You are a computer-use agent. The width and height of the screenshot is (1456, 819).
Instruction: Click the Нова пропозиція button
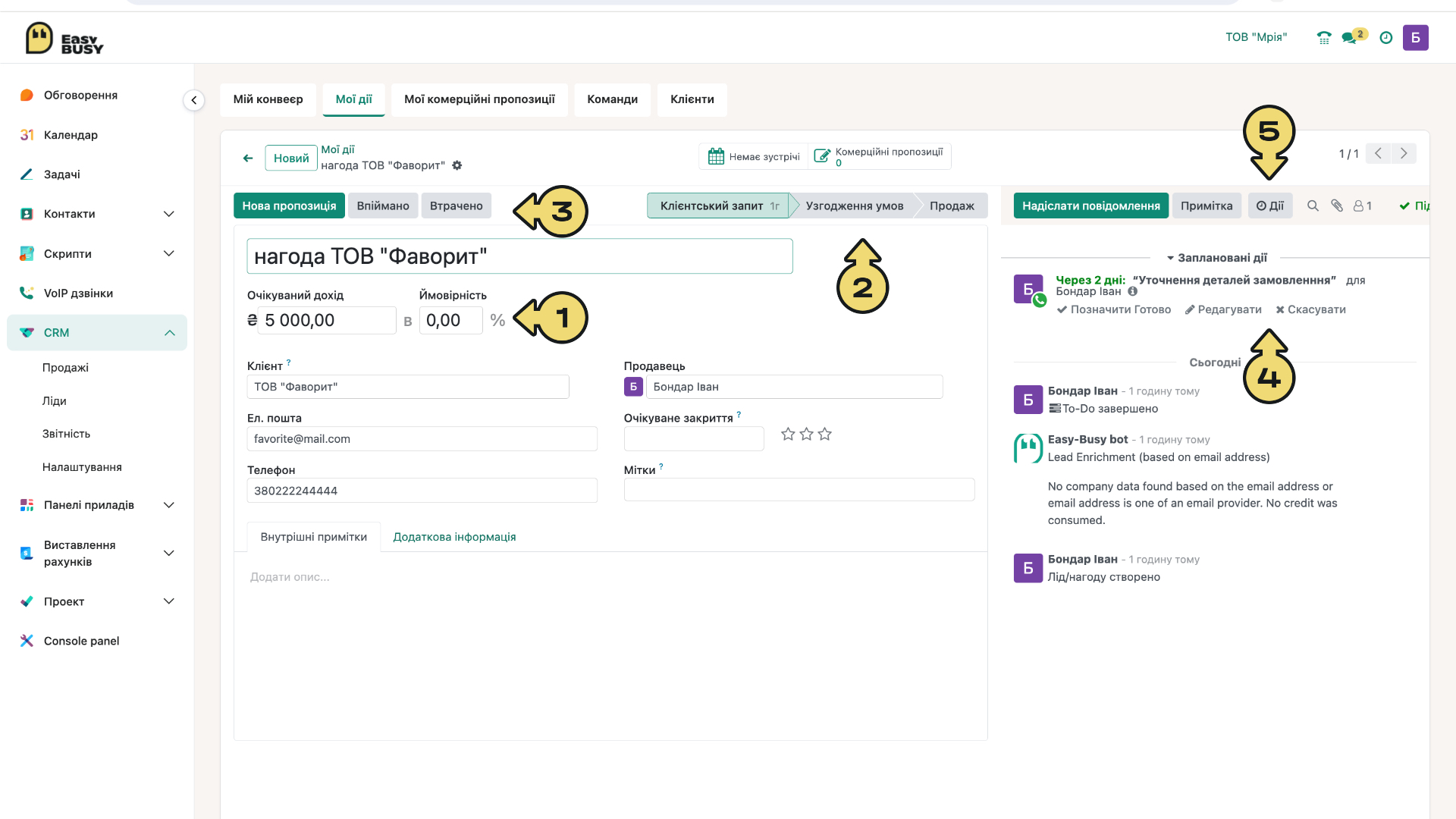click(x=289, y=206)
